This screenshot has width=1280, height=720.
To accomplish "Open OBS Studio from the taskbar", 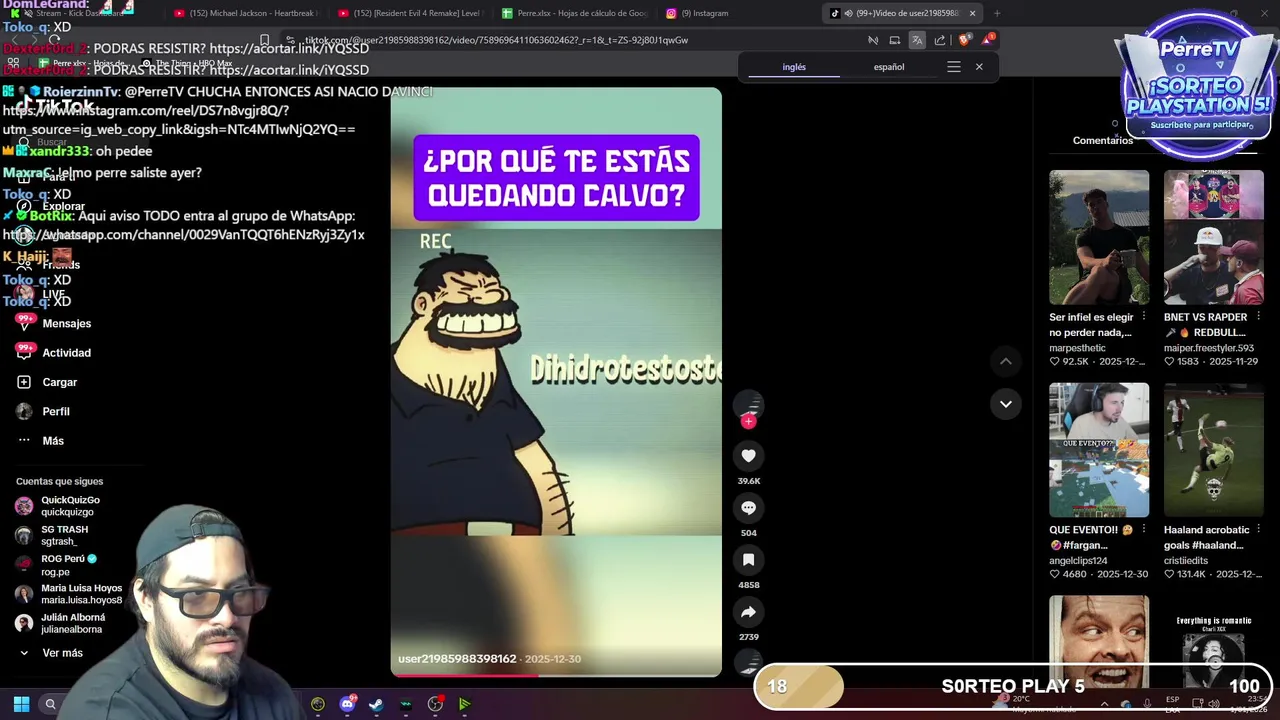I will 435,704.
